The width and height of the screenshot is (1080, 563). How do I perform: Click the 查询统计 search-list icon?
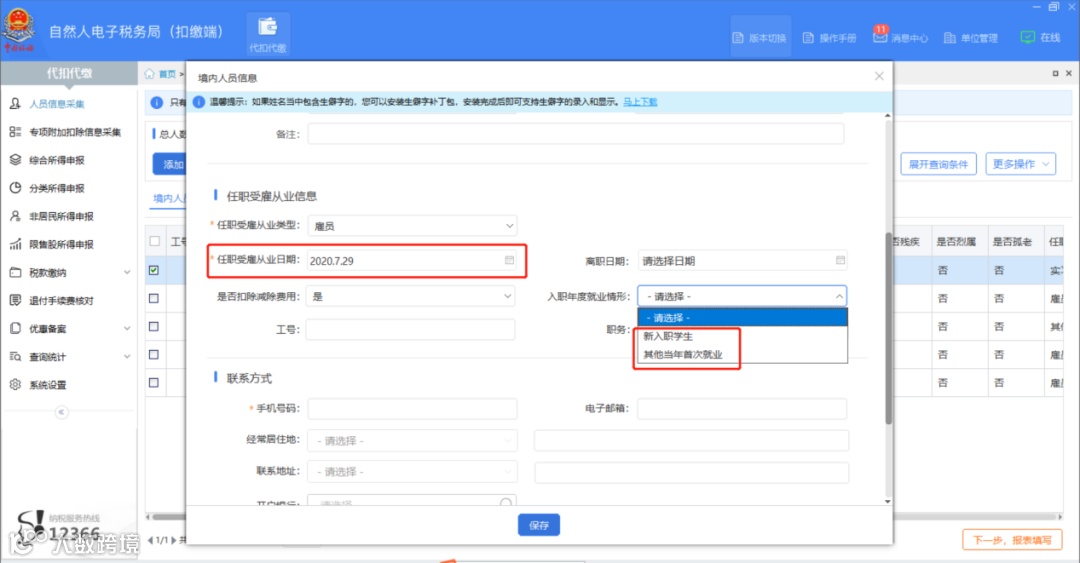15,356
